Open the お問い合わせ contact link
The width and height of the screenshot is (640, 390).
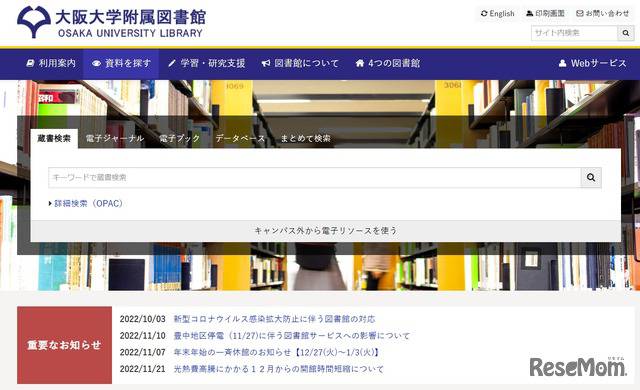602,13
